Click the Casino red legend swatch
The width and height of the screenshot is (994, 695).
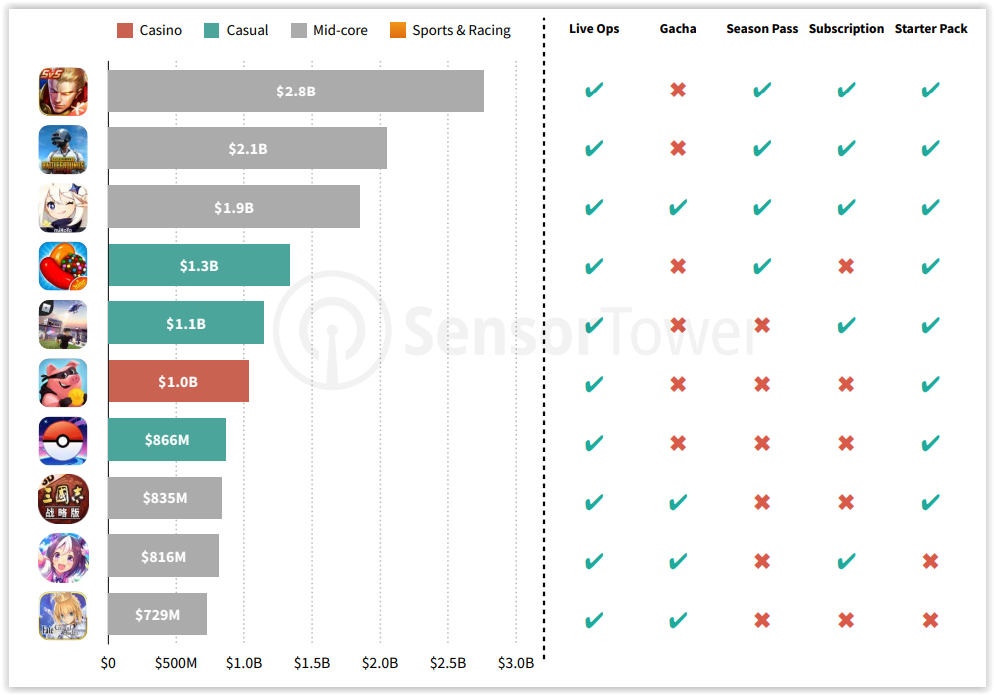(x=125, y=30)
